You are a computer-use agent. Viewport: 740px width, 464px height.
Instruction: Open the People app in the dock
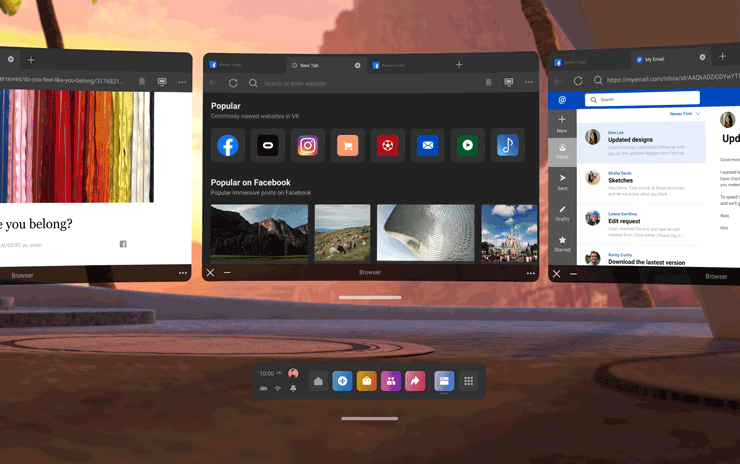coord(391,381)
